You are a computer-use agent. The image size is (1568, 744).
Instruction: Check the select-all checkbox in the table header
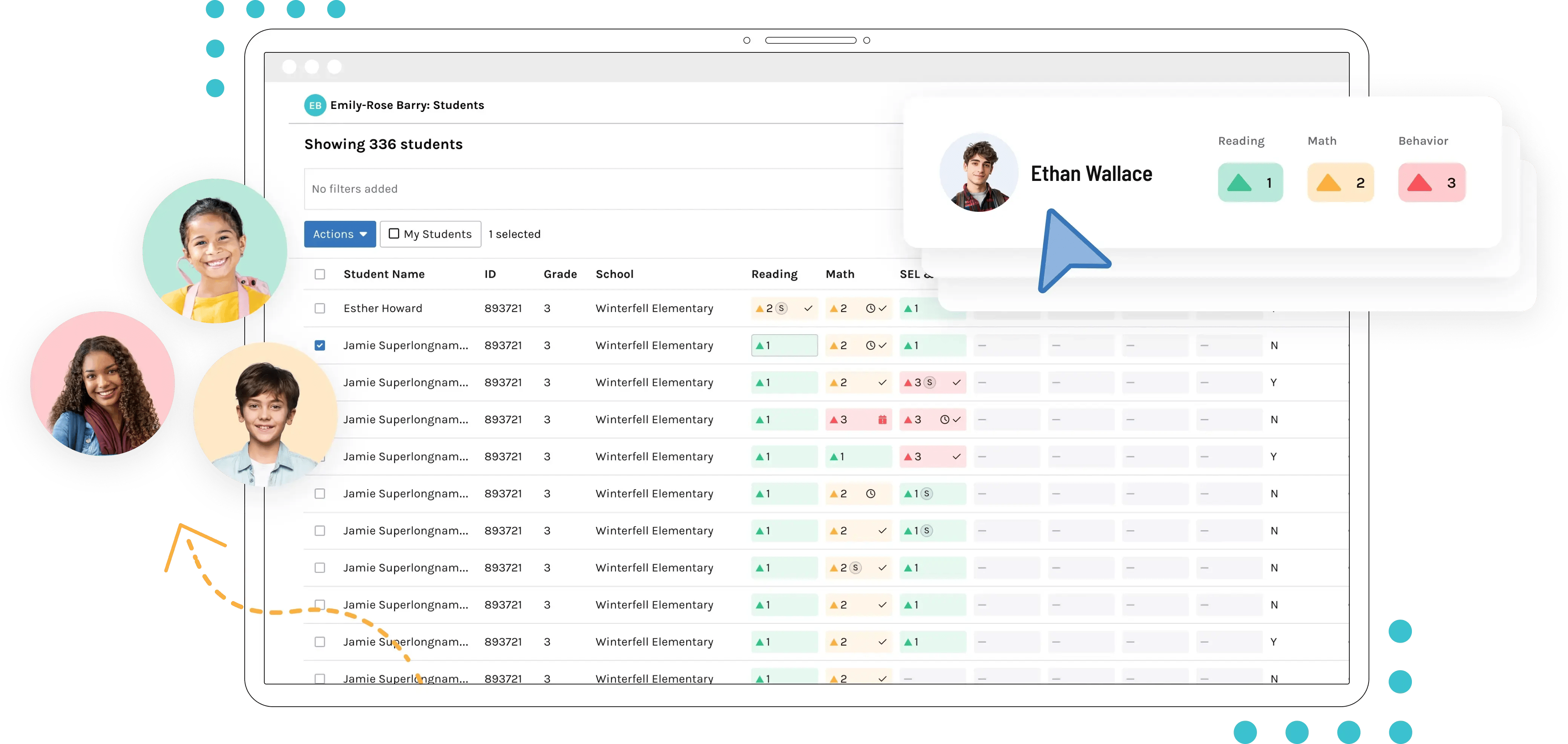tap(320, 274)
